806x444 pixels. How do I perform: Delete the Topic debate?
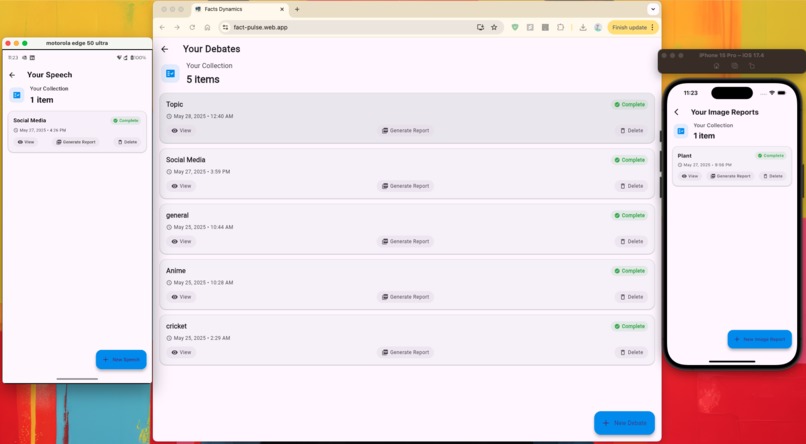(x=631, y=131)
